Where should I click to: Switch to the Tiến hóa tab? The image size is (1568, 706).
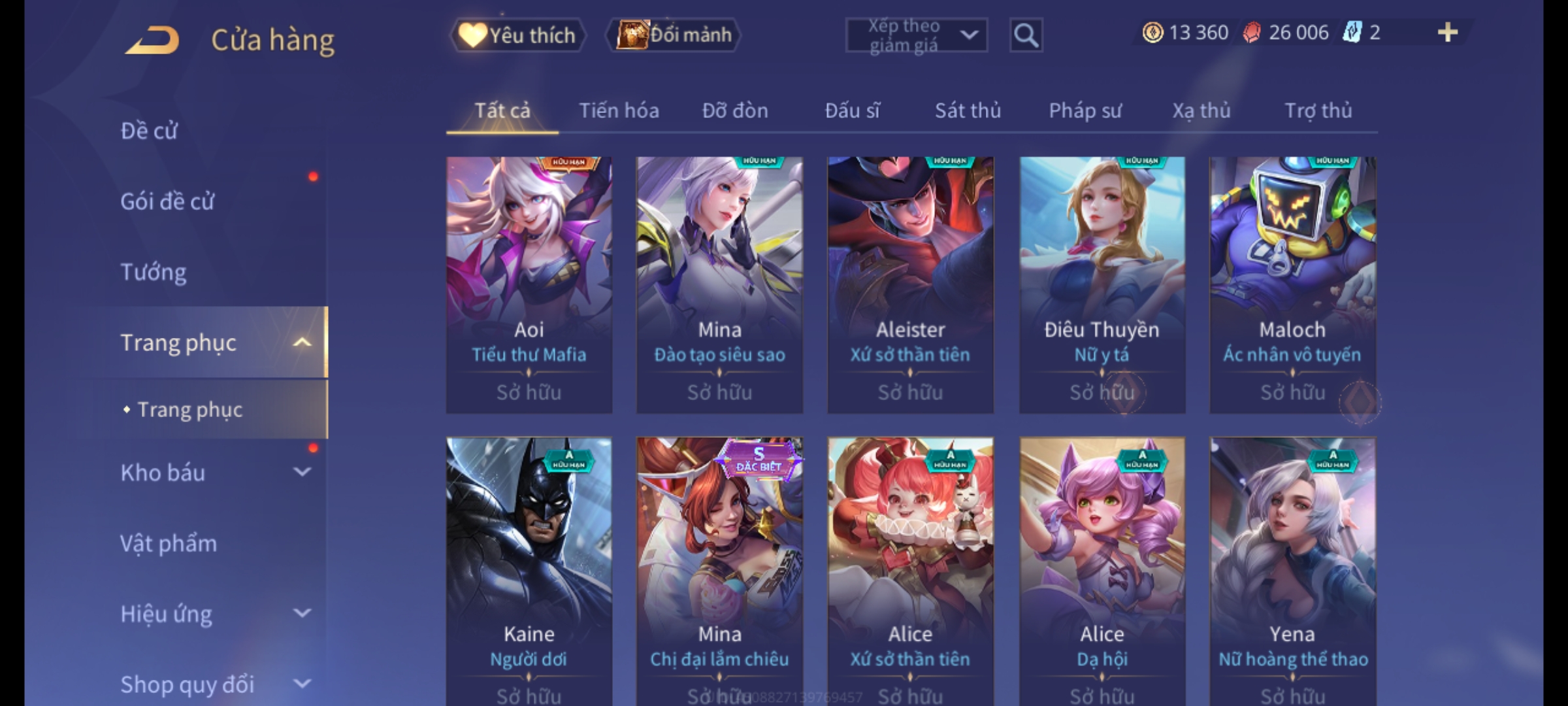619,110
